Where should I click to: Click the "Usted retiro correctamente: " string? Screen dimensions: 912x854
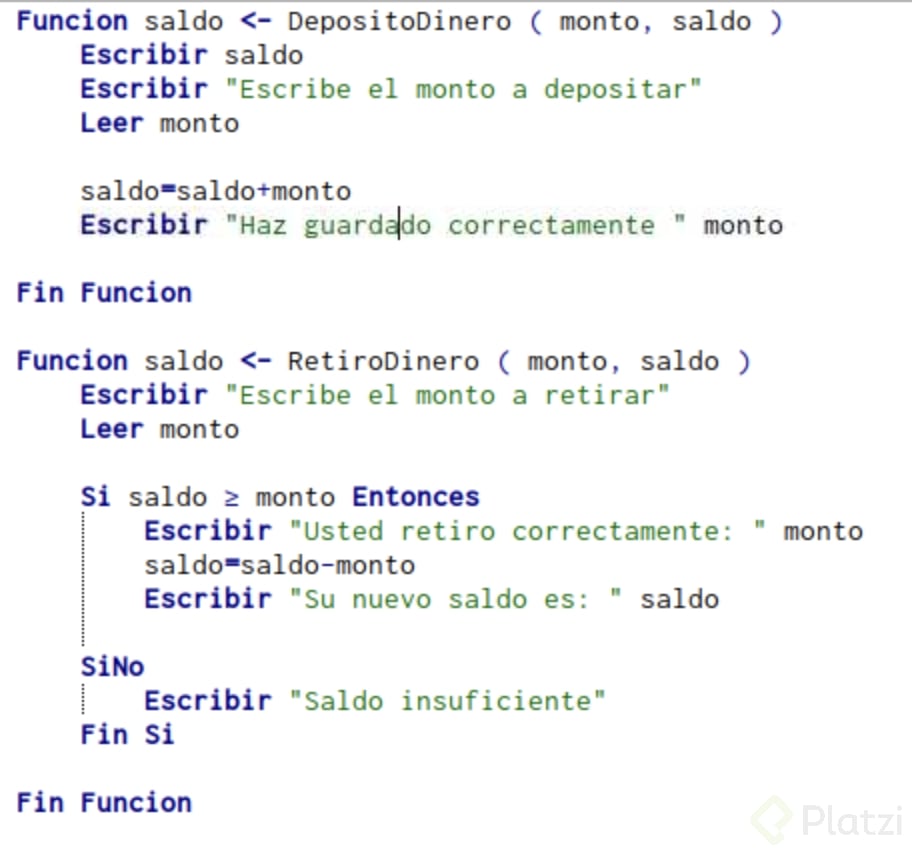(527, 531)
